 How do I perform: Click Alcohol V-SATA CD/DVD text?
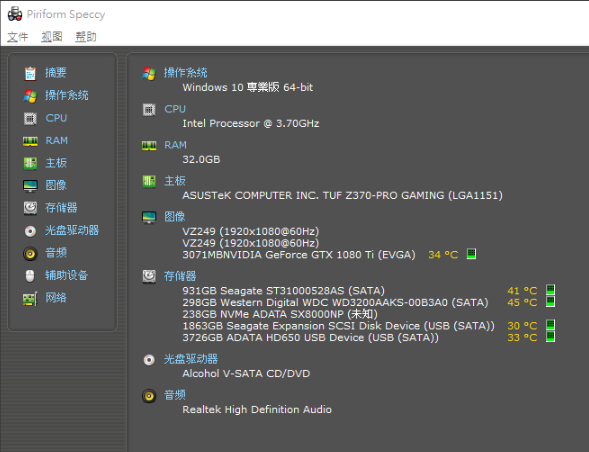click(x=246, y=373)
